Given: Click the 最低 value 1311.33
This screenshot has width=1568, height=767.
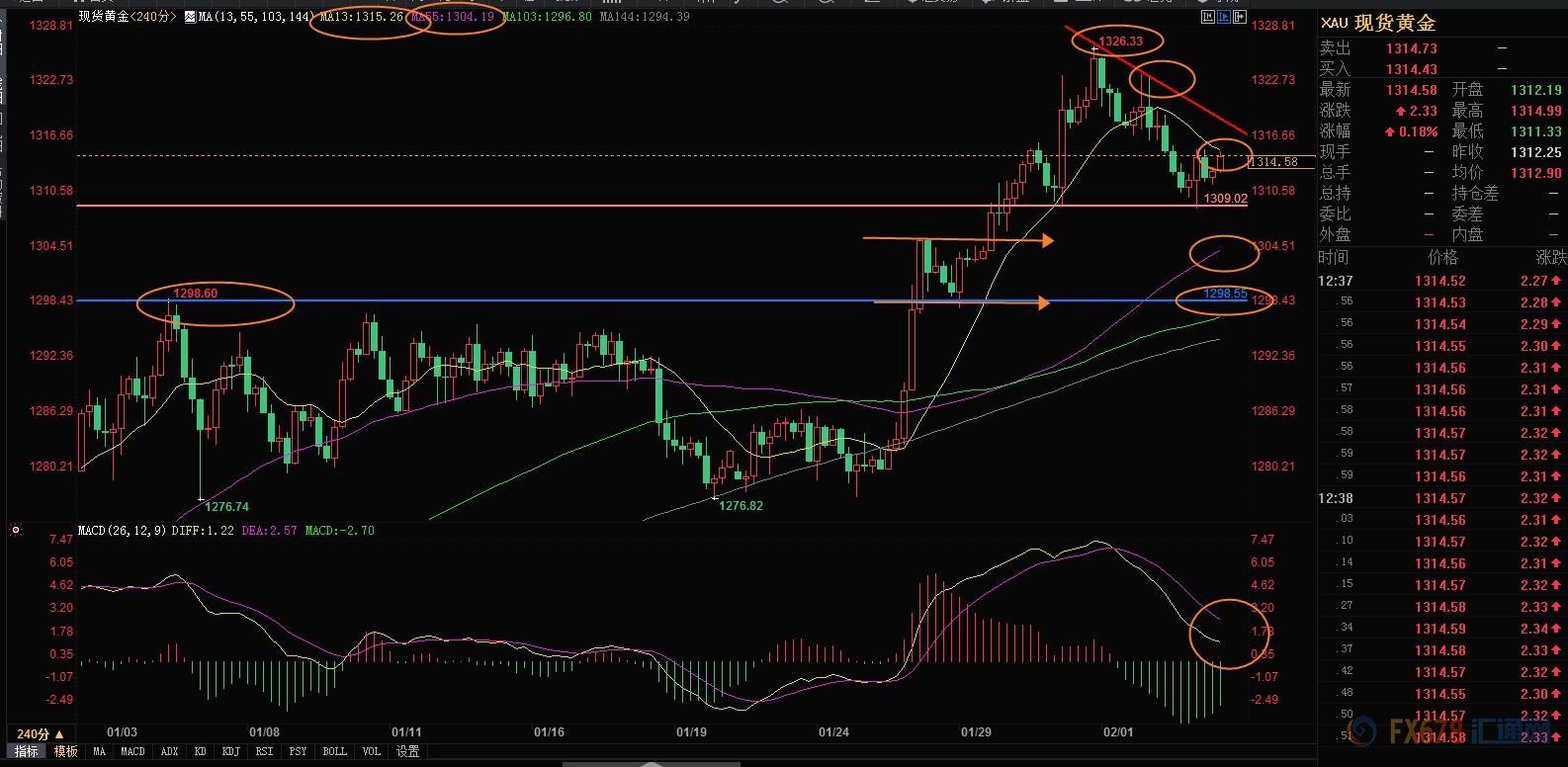Looking at the screenshot, I should 1536,131.
